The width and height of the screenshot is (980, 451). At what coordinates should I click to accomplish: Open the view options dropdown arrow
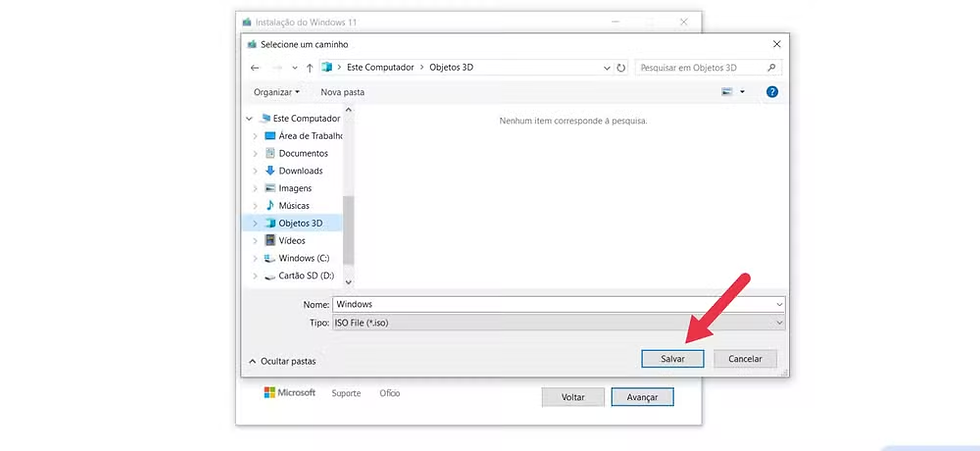tap(742, 92)
